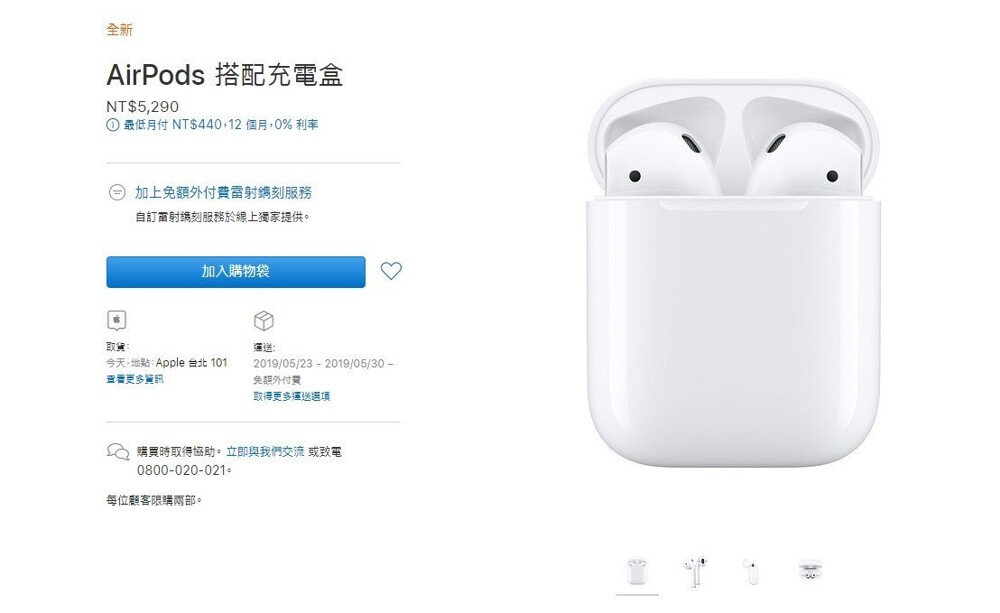Select the first thumbnail of the closed case
The height and width of the screenshot is (613, 1000).
click(636, 572)
